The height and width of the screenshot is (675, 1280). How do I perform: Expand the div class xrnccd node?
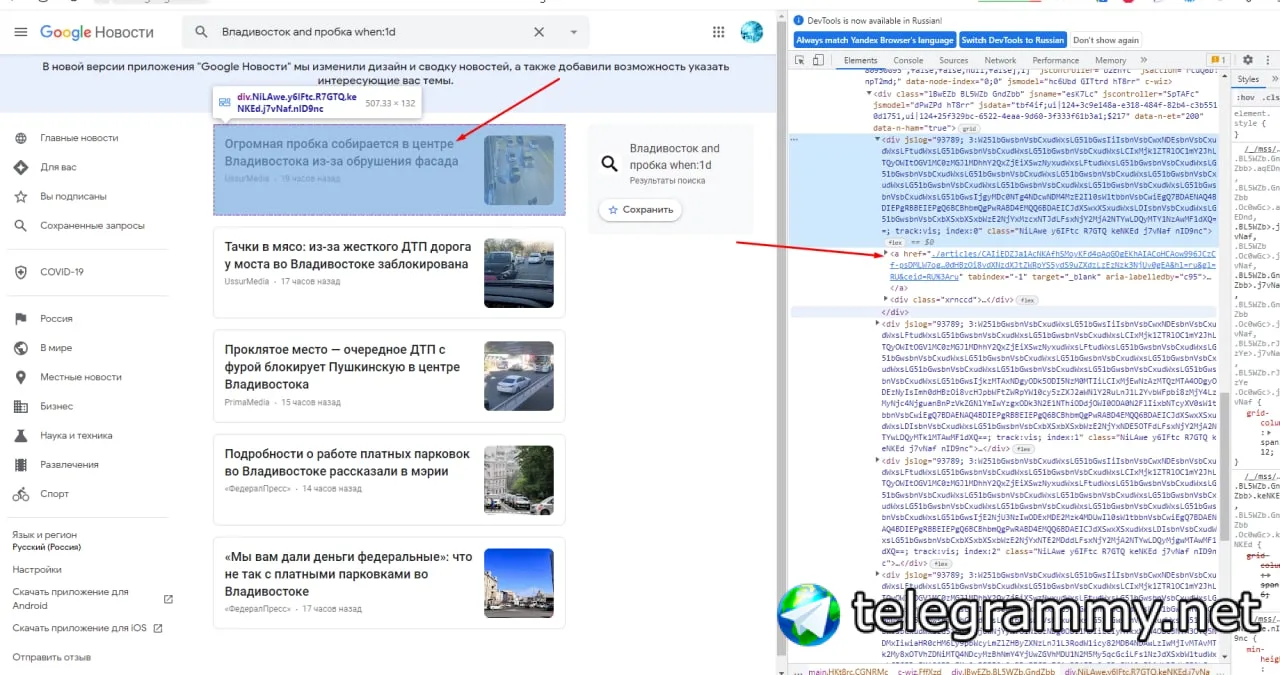pyautogui.click(x=886, y=299)
